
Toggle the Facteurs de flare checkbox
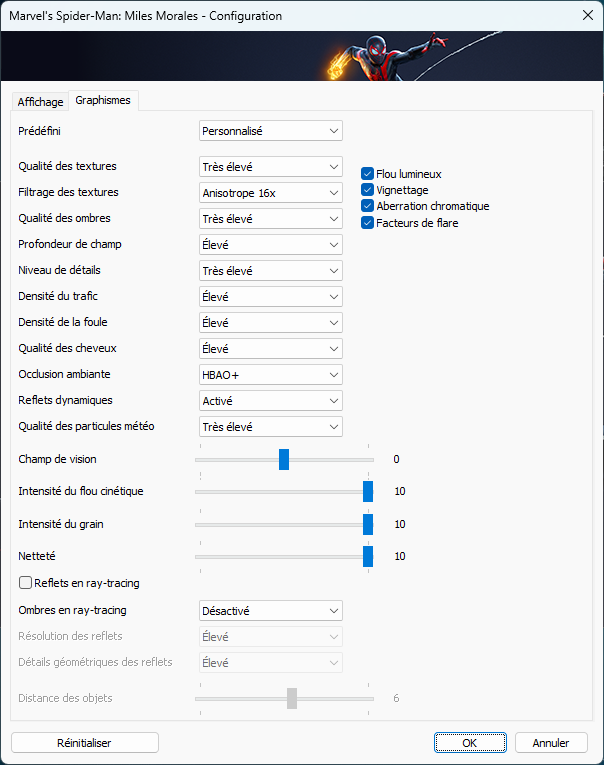(x=367, y=223)
